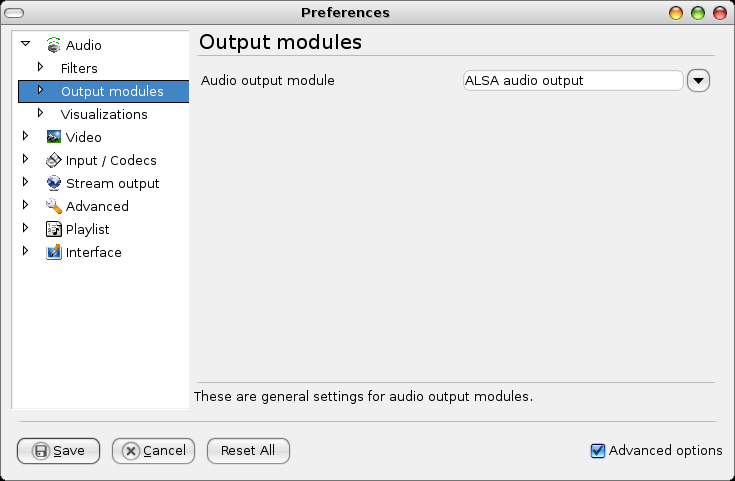Open the Audio output module dropdown arrow

point(698,81)
